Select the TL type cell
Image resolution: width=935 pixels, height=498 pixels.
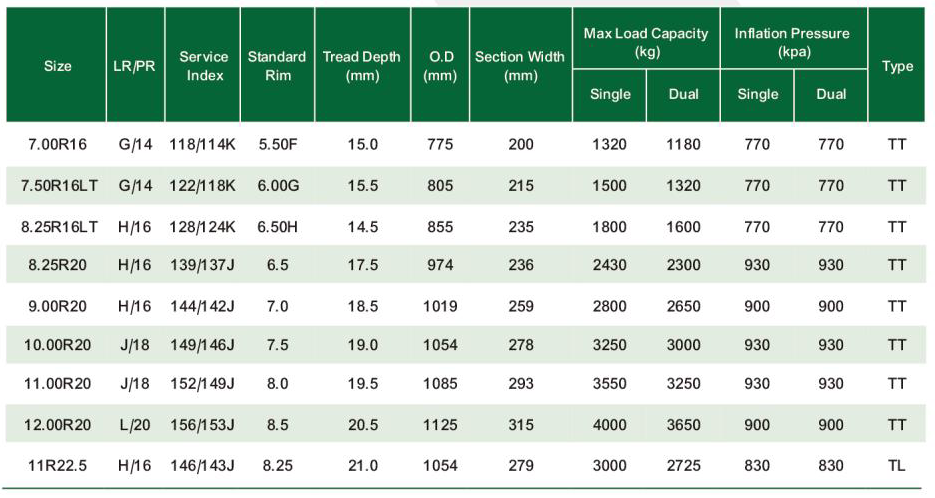pyautogui.click(x=897, y=466)
